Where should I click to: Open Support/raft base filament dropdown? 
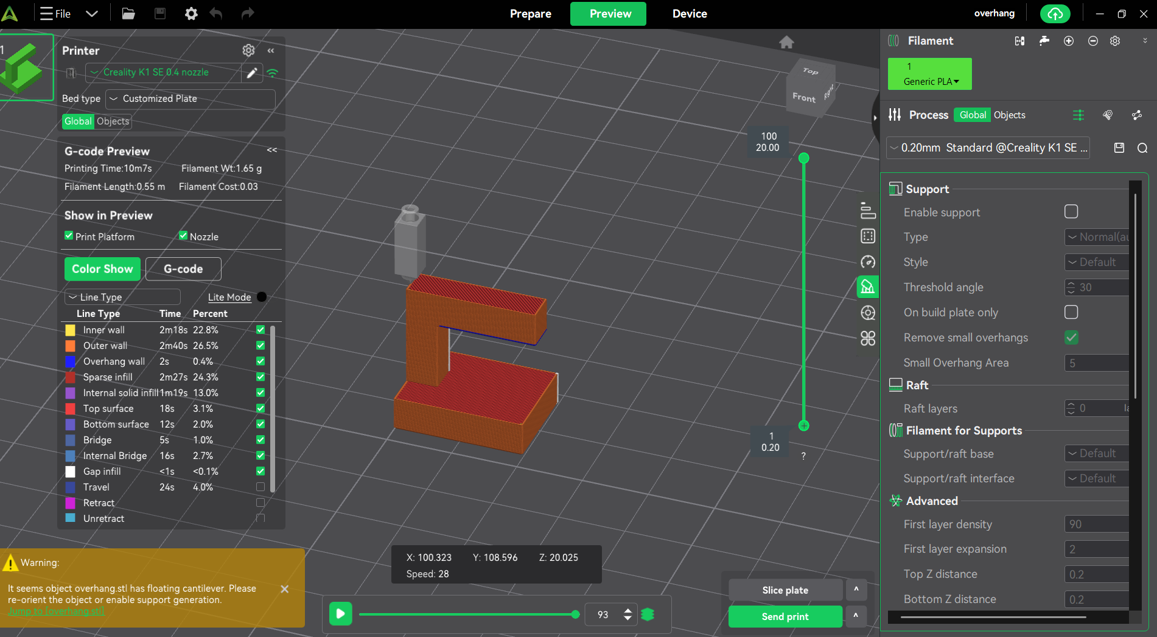click(1097, 453)
